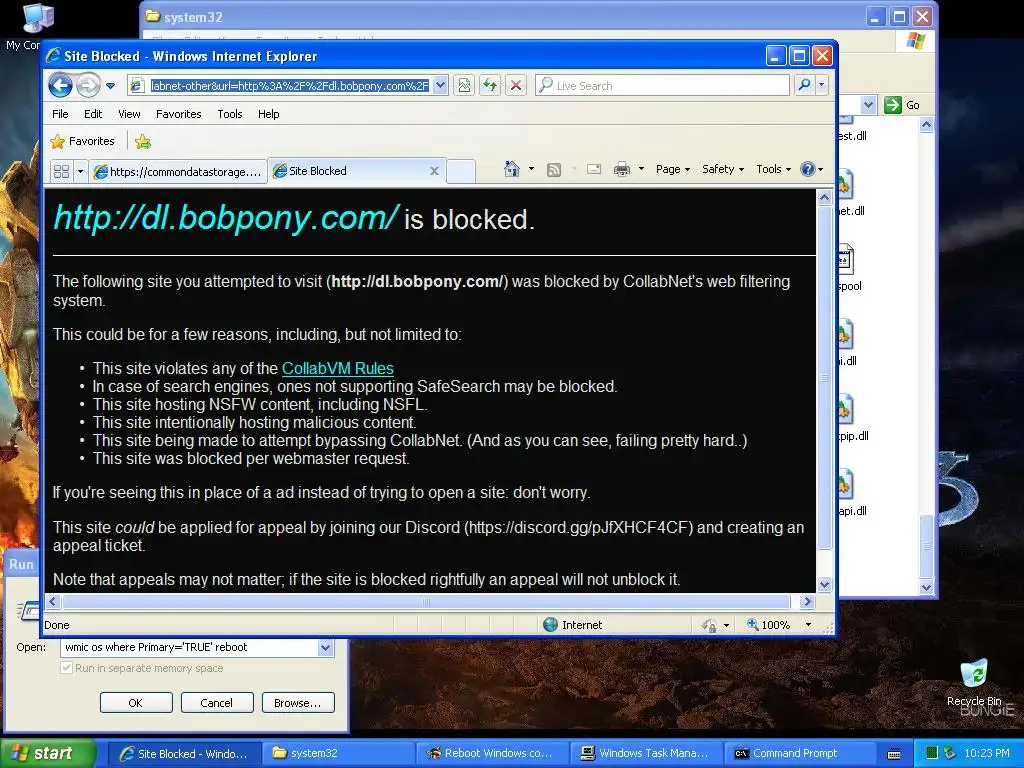Open the Tools menu in menu bar

click(x=230, y=114)
